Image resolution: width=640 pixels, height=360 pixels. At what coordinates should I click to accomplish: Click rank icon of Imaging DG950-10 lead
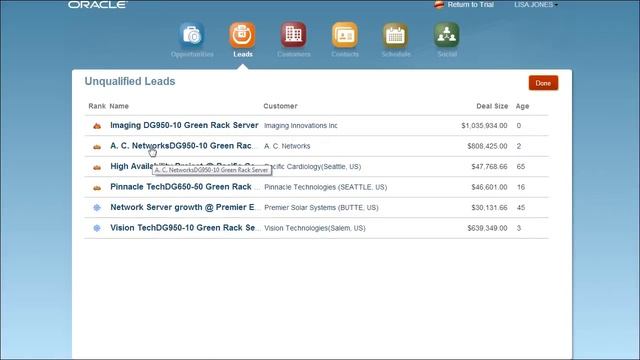point(97,126)
